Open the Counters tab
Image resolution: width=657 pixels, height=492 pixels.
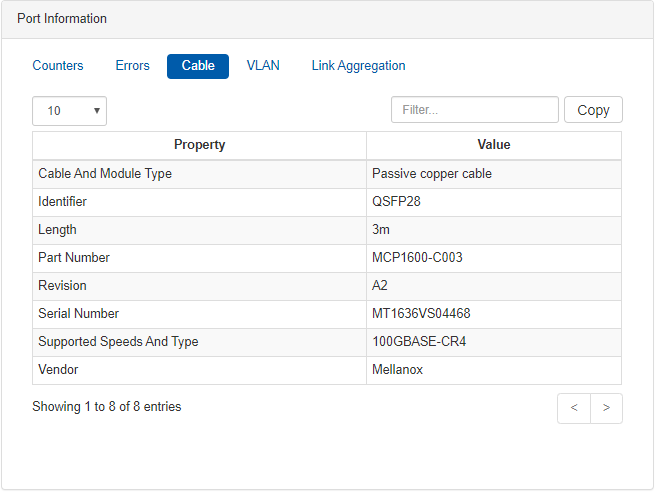(x=58, y=66)
